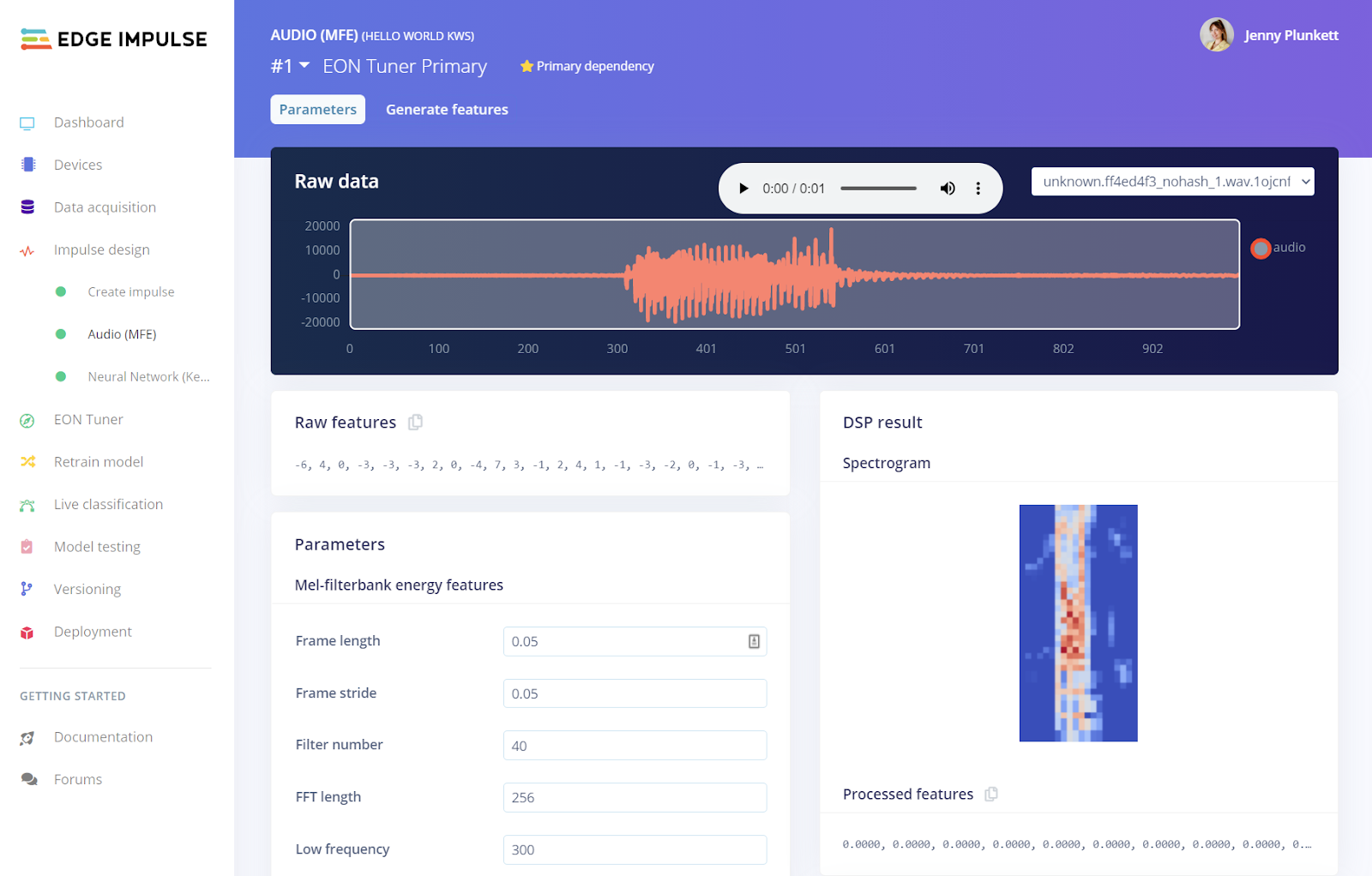The image size is (1372, 876).
Task: Click the Frame length input field
Action: point(635,641)
